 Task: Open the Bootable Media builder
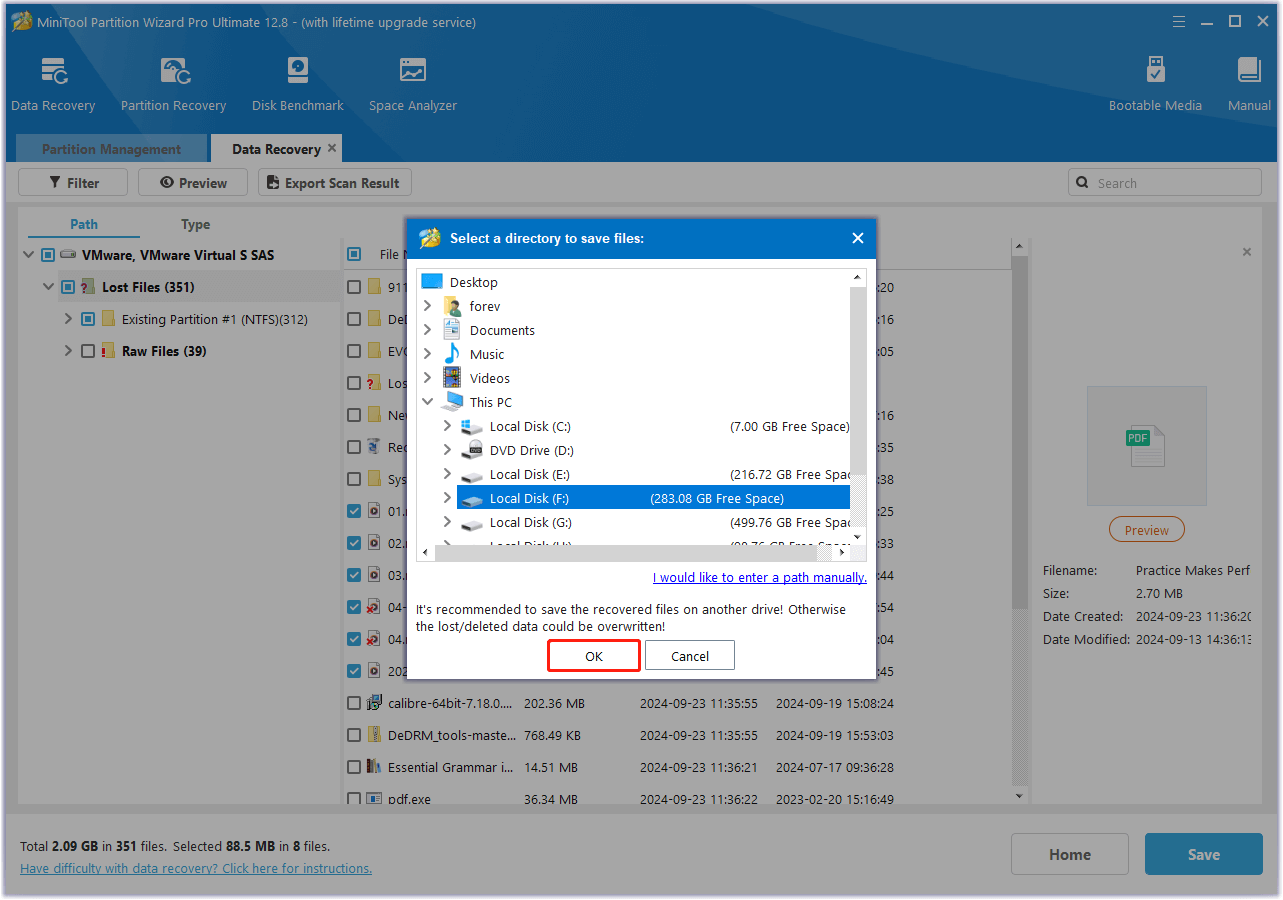click(1155, 72)
